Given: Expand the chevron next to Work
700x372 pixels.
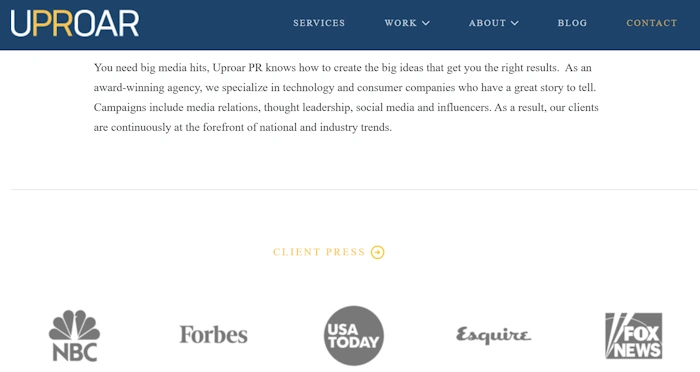Looking at the screenshot, I should point(426,23).
